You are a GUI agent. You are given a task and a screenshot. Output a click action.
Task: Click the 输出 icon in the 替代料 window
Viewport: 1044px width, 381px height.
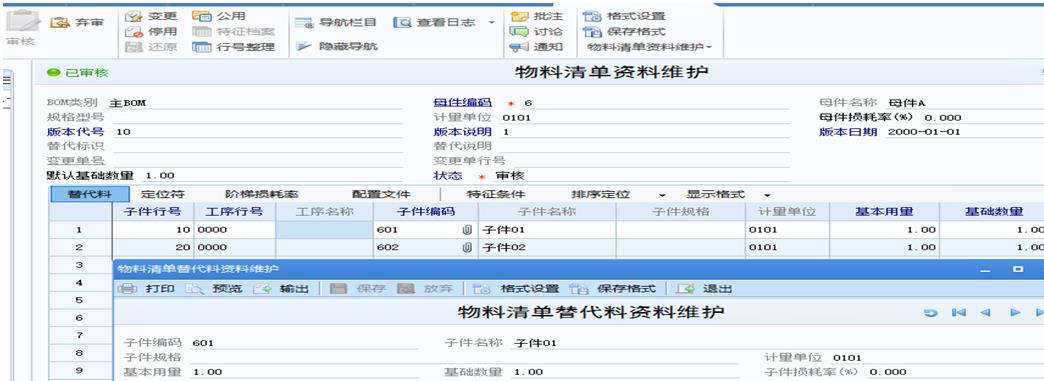263,289
